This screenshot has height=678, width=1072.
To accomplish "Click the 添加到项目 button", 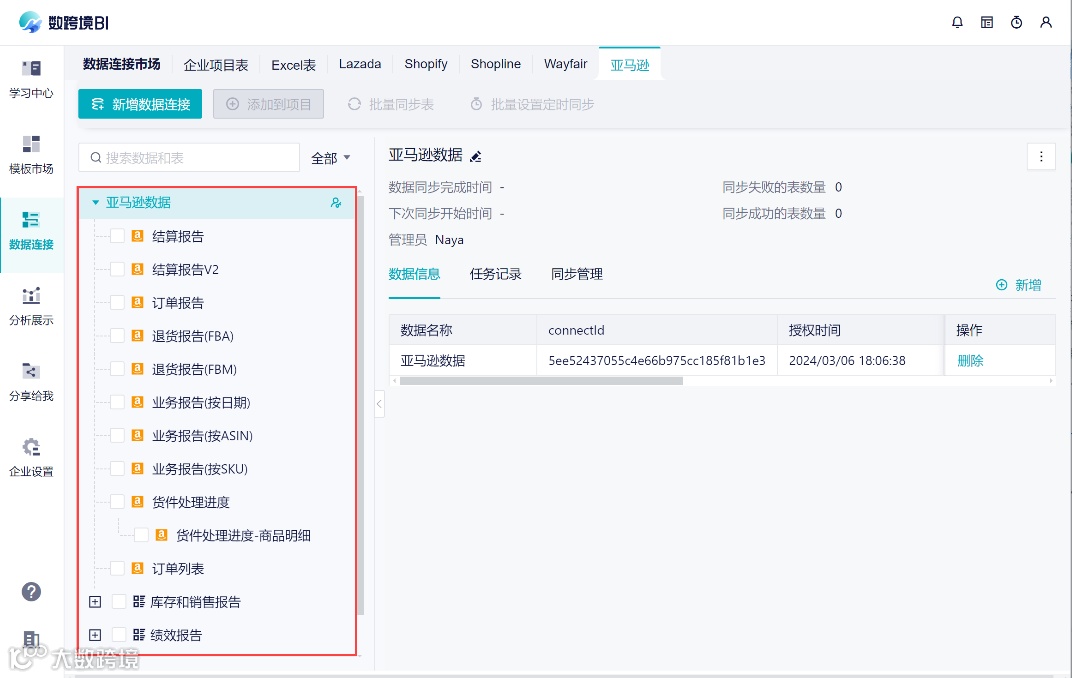I will 268,104.
